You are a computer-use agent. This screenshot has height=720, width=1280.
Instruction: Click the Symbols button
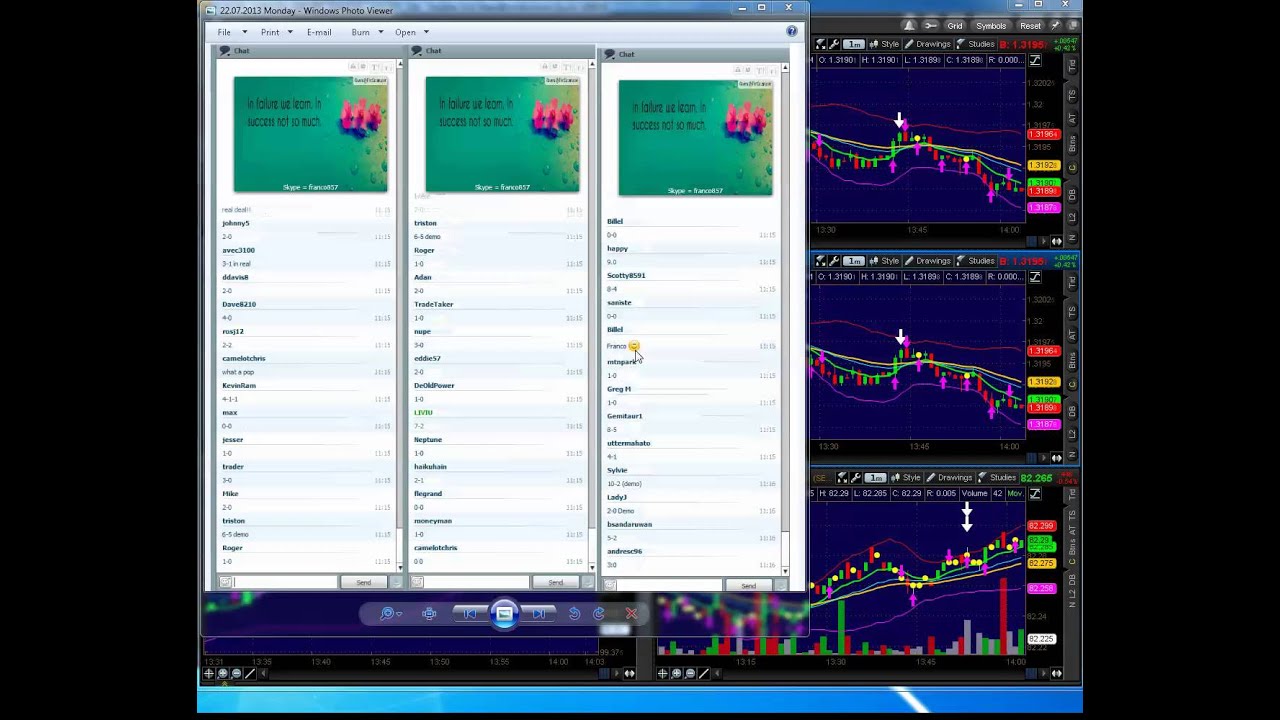click(991, 26)
